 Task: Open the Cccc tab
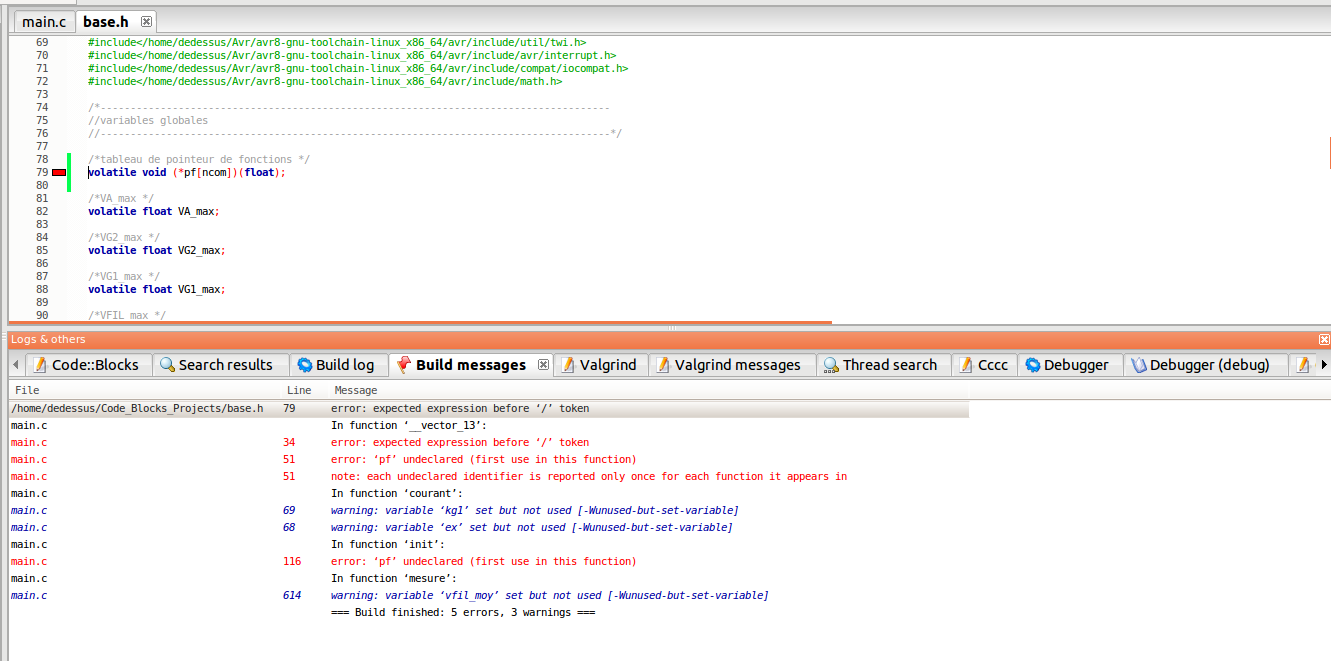984,365
